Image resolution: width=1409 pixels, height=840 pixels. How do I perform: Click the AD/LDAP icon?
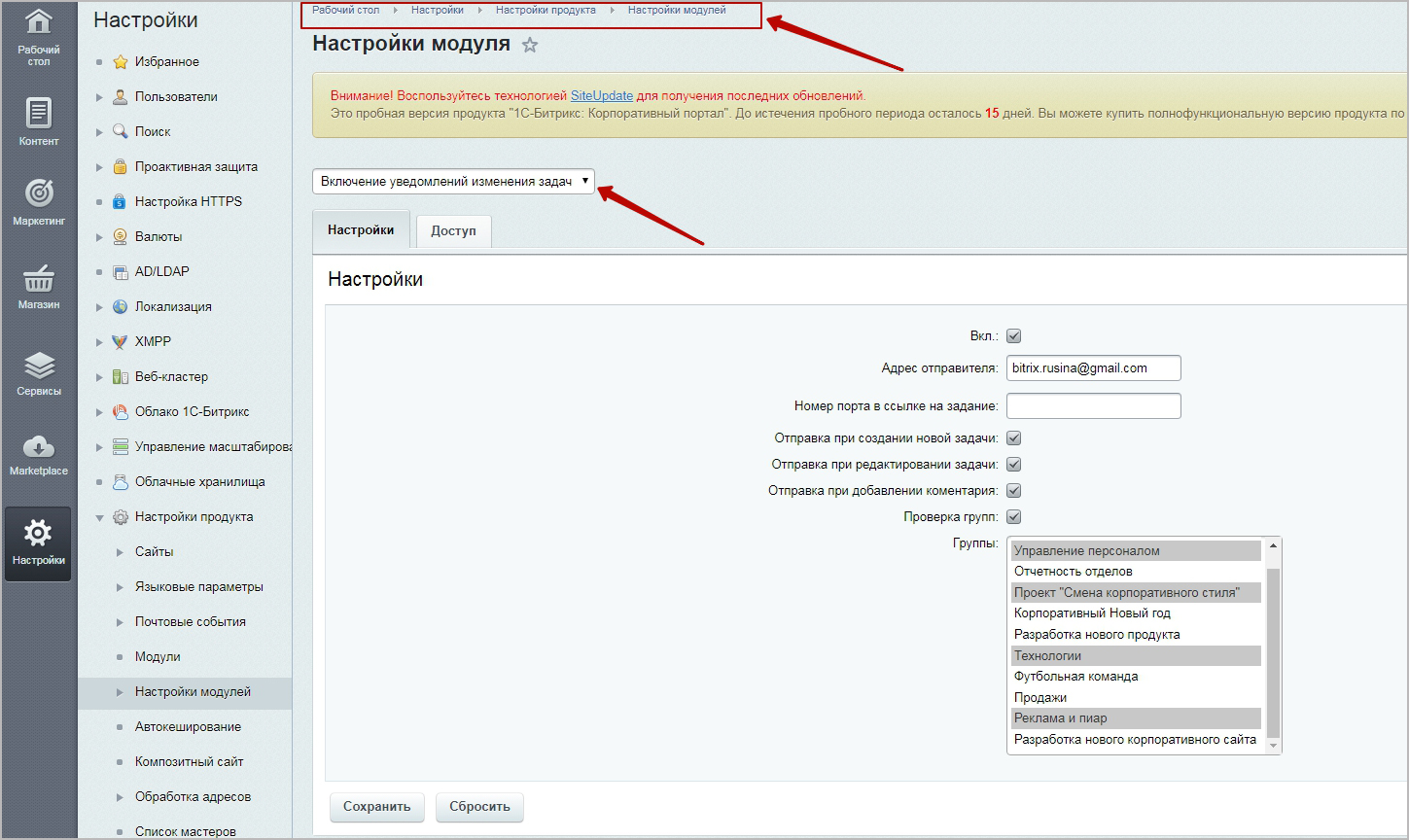pyautogui.click(x=120, y=271)
